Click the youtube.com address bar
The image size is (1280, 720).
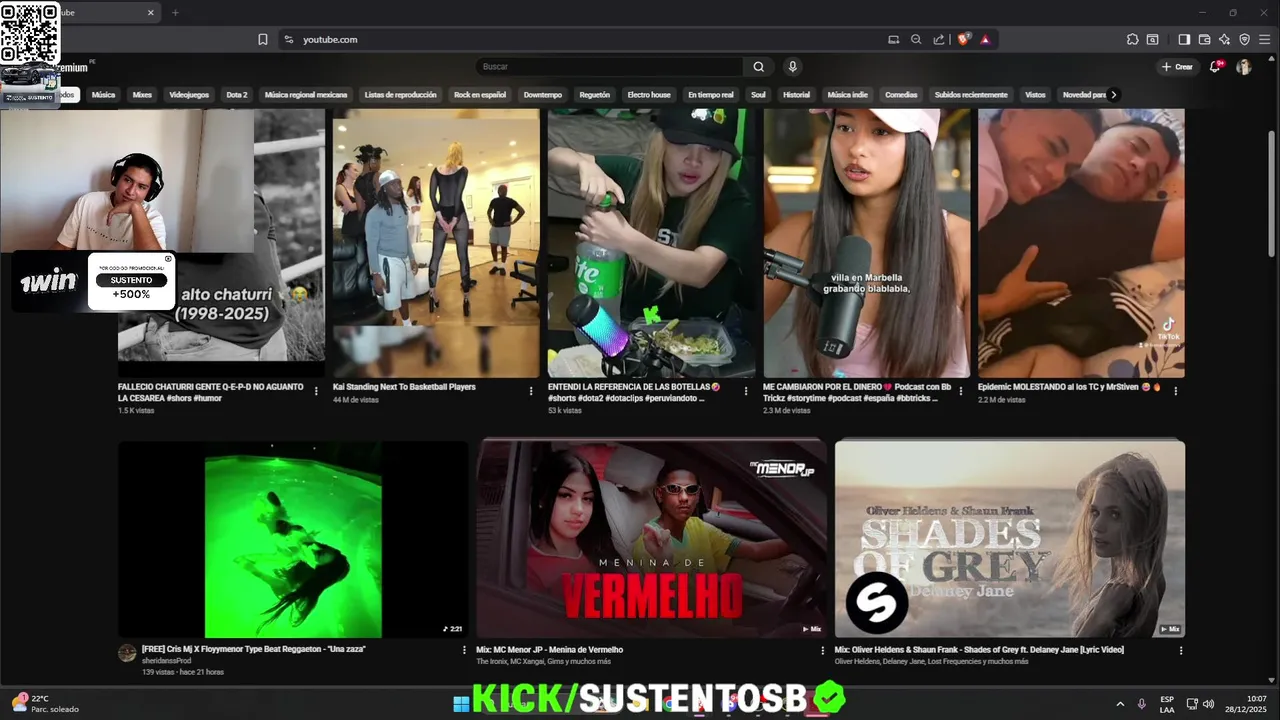[x=590, y=39]
